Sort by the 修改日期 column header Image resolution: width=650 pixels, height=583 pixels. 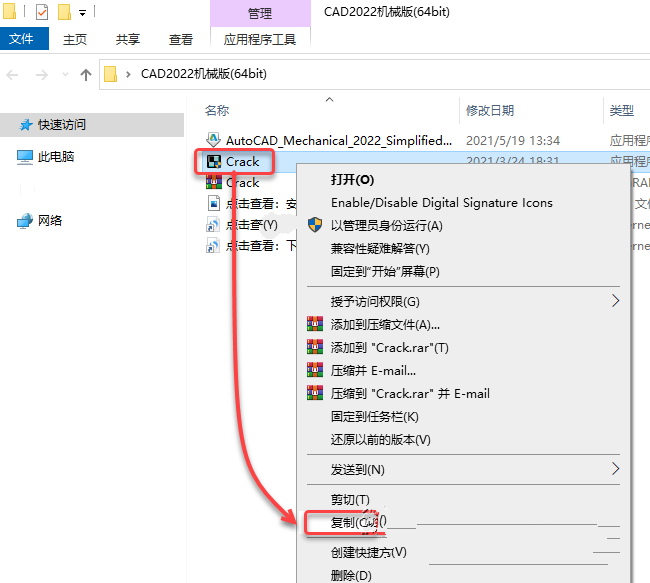(x=490, y=110)
